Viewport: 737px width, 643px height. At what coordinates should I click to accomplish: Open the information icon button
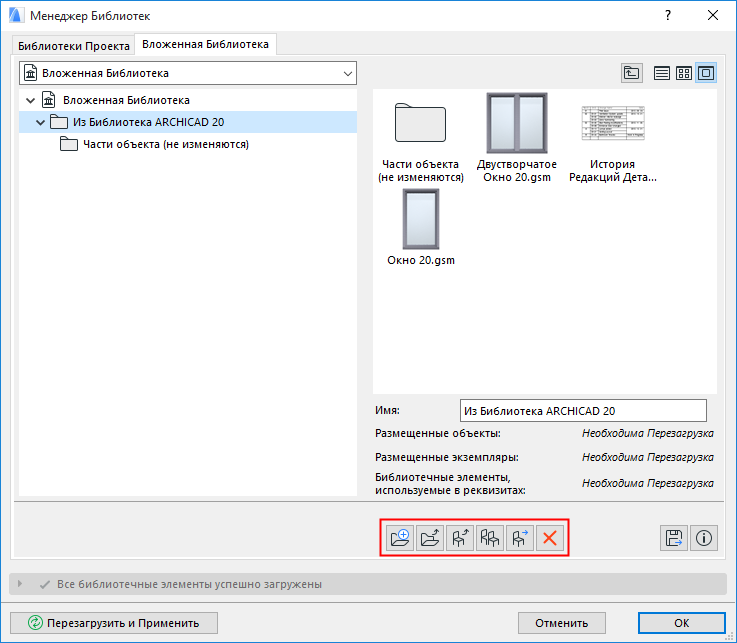704,538
